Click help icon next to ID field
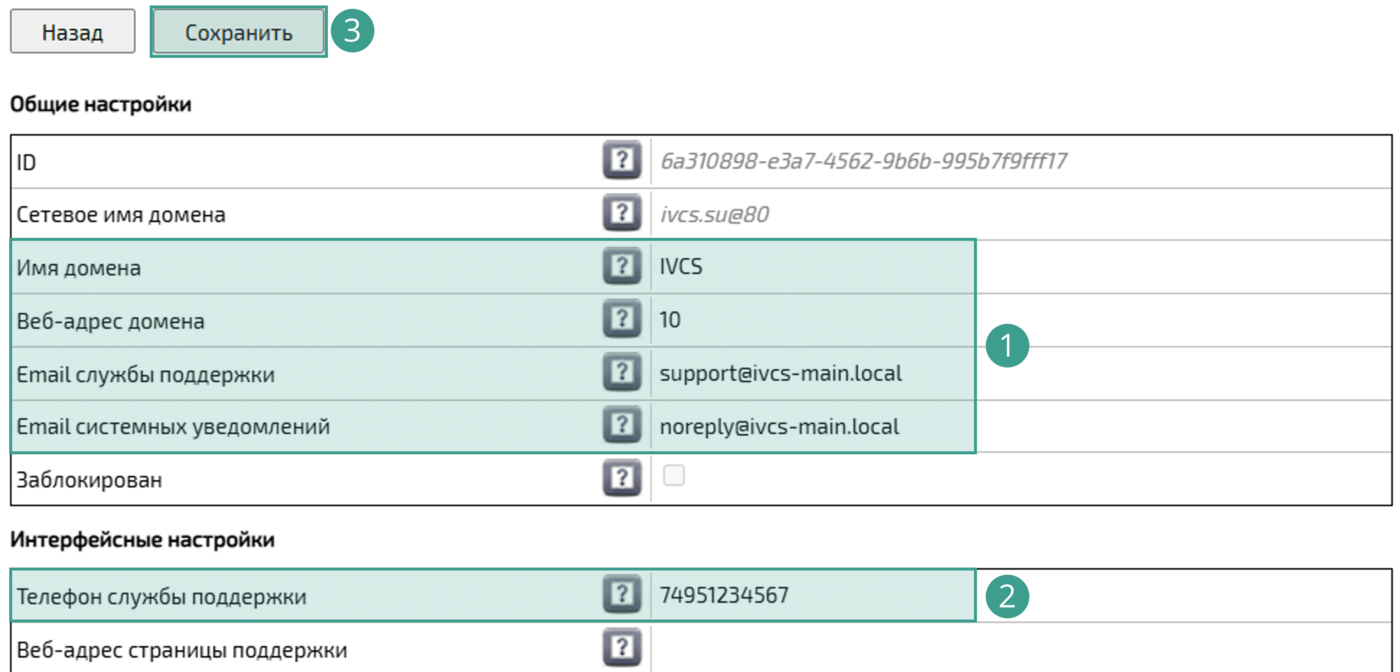 click(621, 160)
